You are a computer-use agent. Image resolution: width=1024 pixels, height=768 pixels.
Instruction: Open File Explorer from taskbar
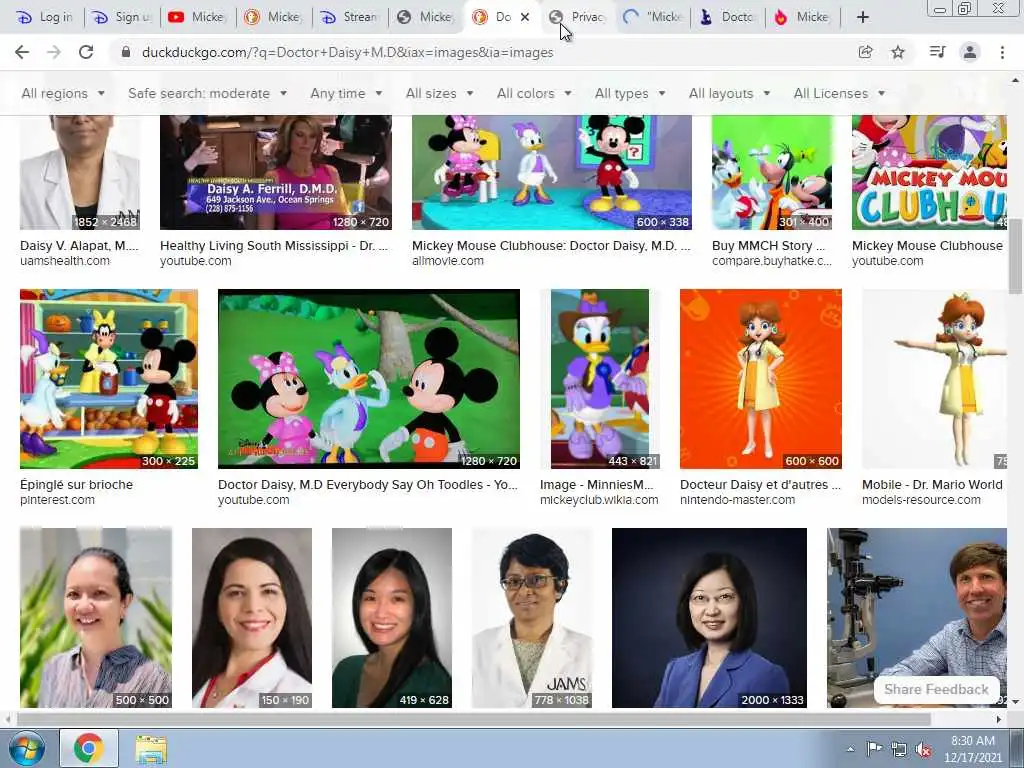152,749
